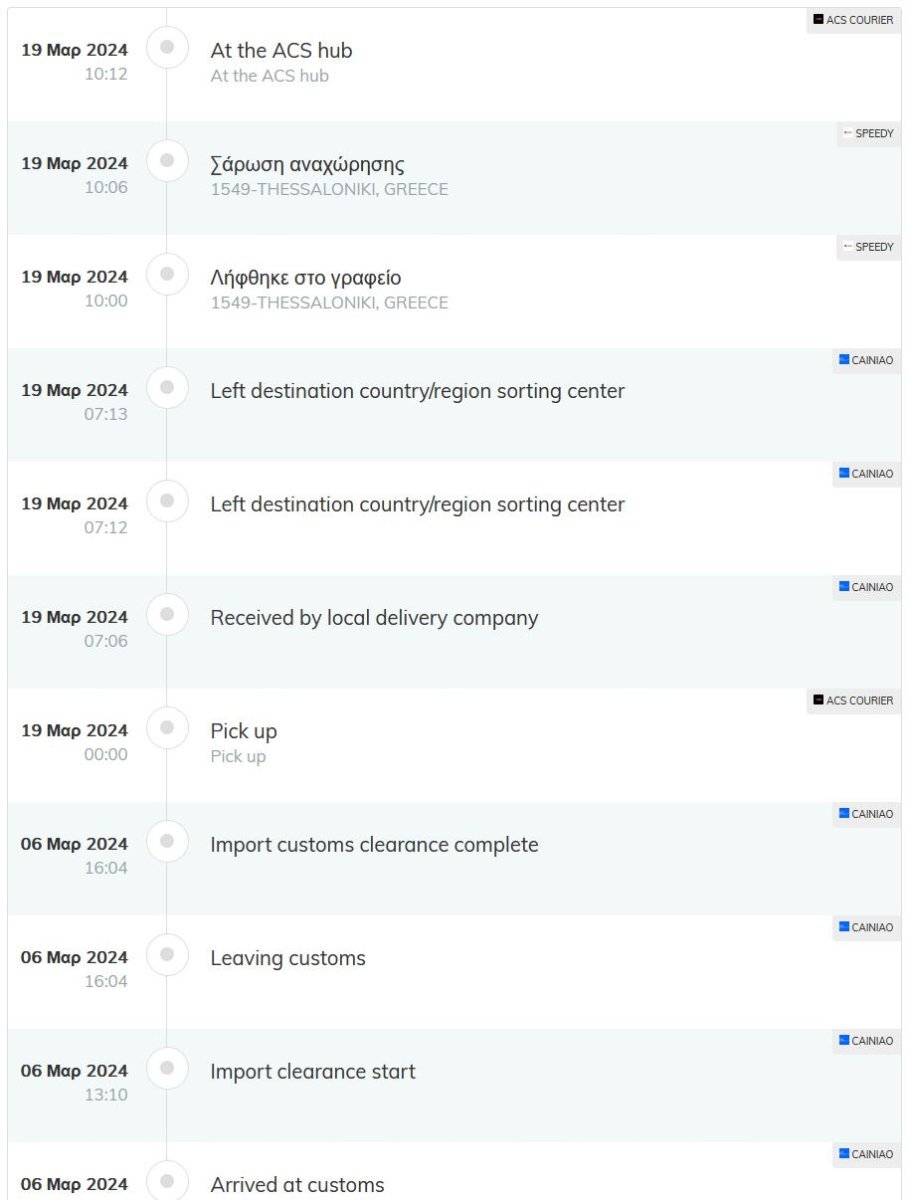The height and width of the screenshot is (1200, 908).
Task: Click timeline dot for Leaving customs
Action: click(x=167, y=954)
